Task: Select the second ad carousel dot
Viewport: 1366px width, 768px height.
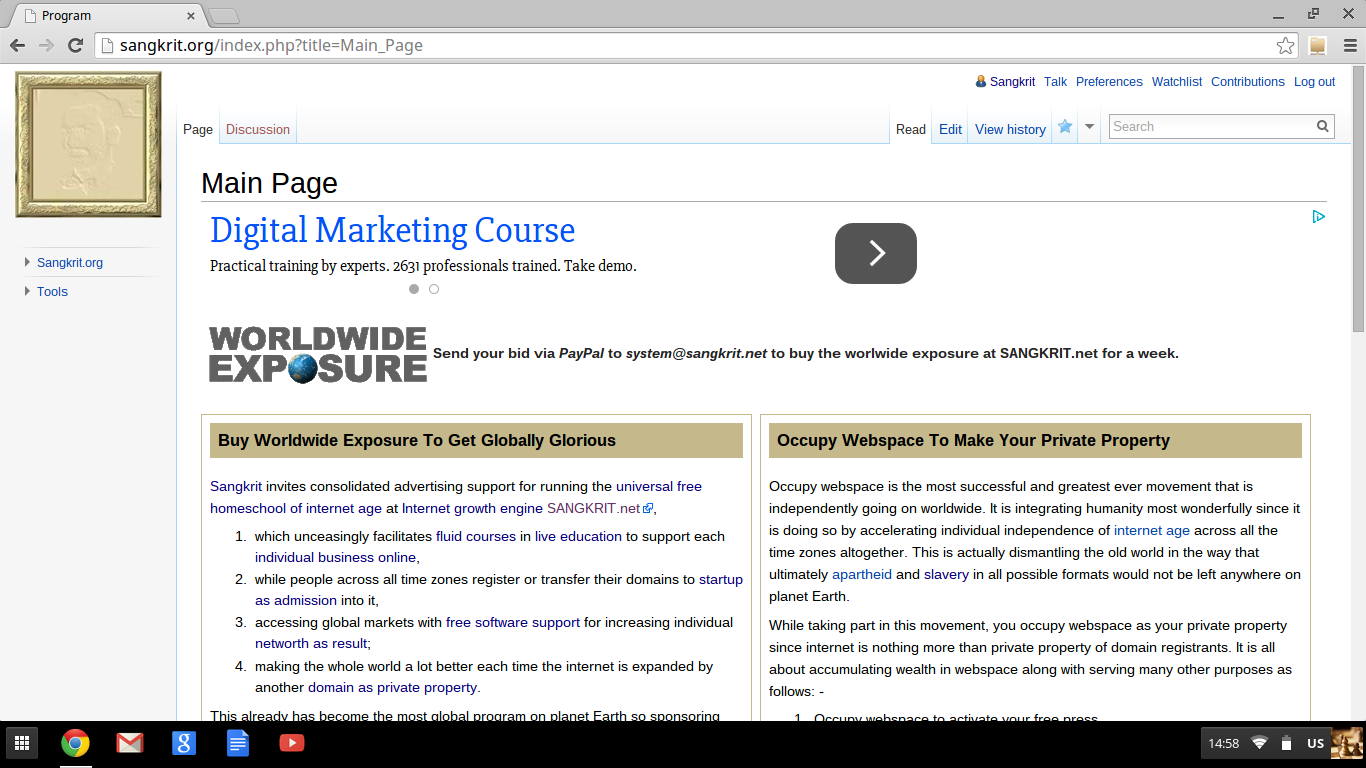Action: pos(434,289)
